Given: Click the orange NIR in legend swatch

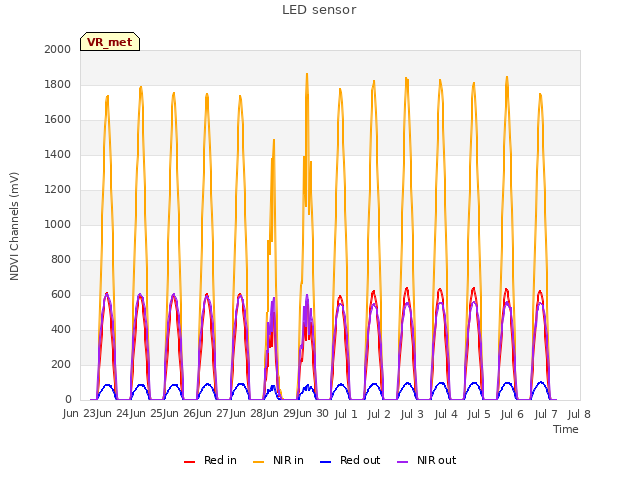Looking at the screenshot, I should [258, 462].
